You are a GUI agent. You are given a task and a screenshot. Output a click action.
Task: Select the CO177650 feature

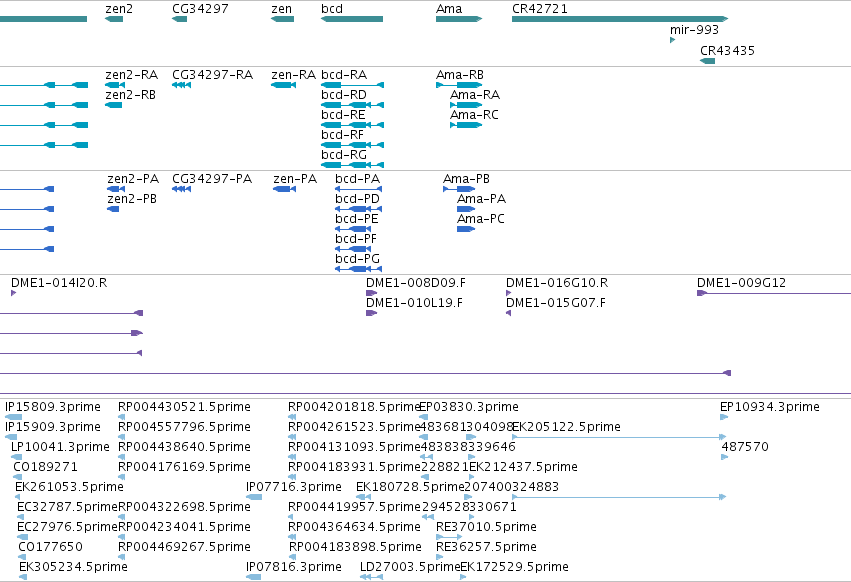[23, 557]
